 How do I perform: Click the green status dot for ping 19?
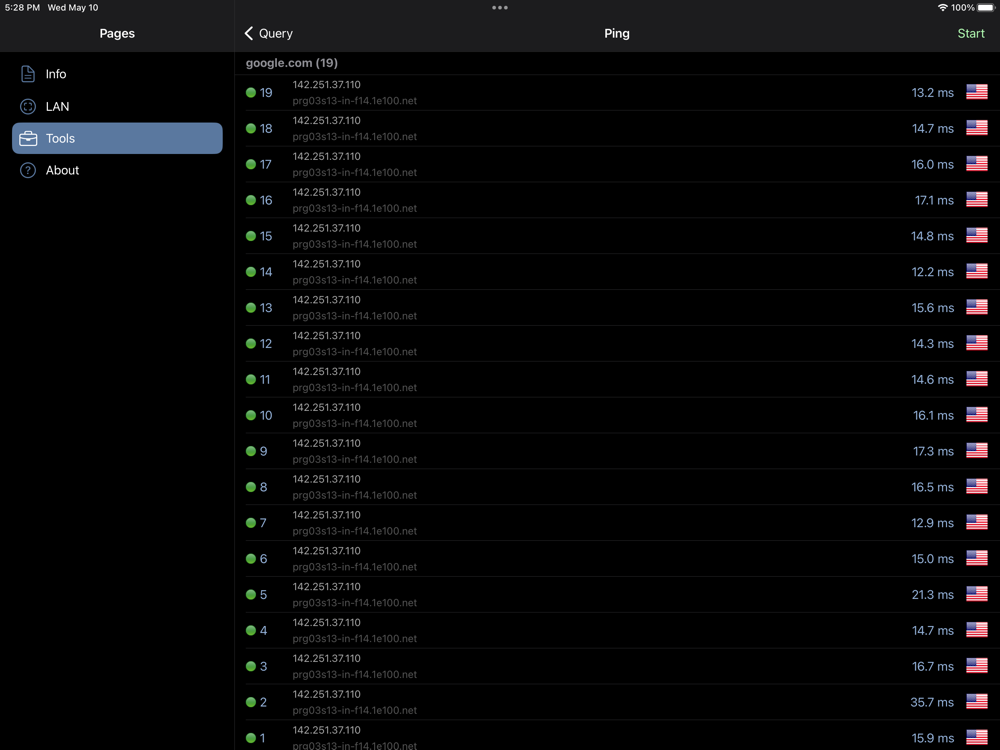pyautogui.click(x=251, y=92)
